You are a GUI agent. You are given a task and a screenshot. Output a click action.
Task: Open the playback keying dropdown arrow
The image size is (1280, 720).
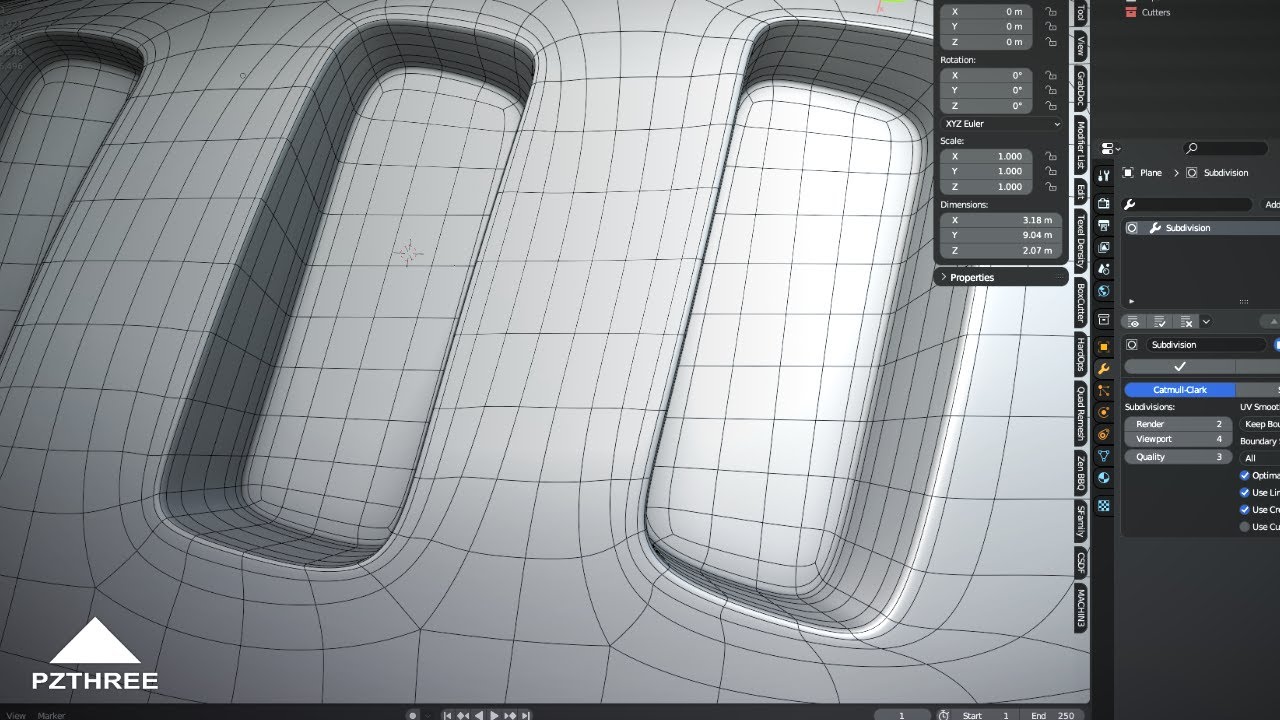(427, 715)
